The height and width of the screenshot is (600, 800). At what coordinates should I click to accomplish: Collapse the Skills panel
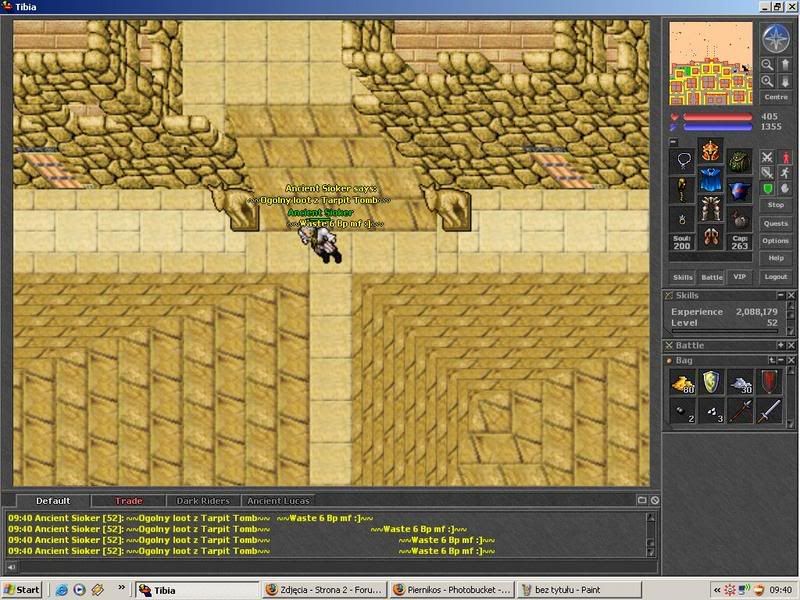click(781, 295)
